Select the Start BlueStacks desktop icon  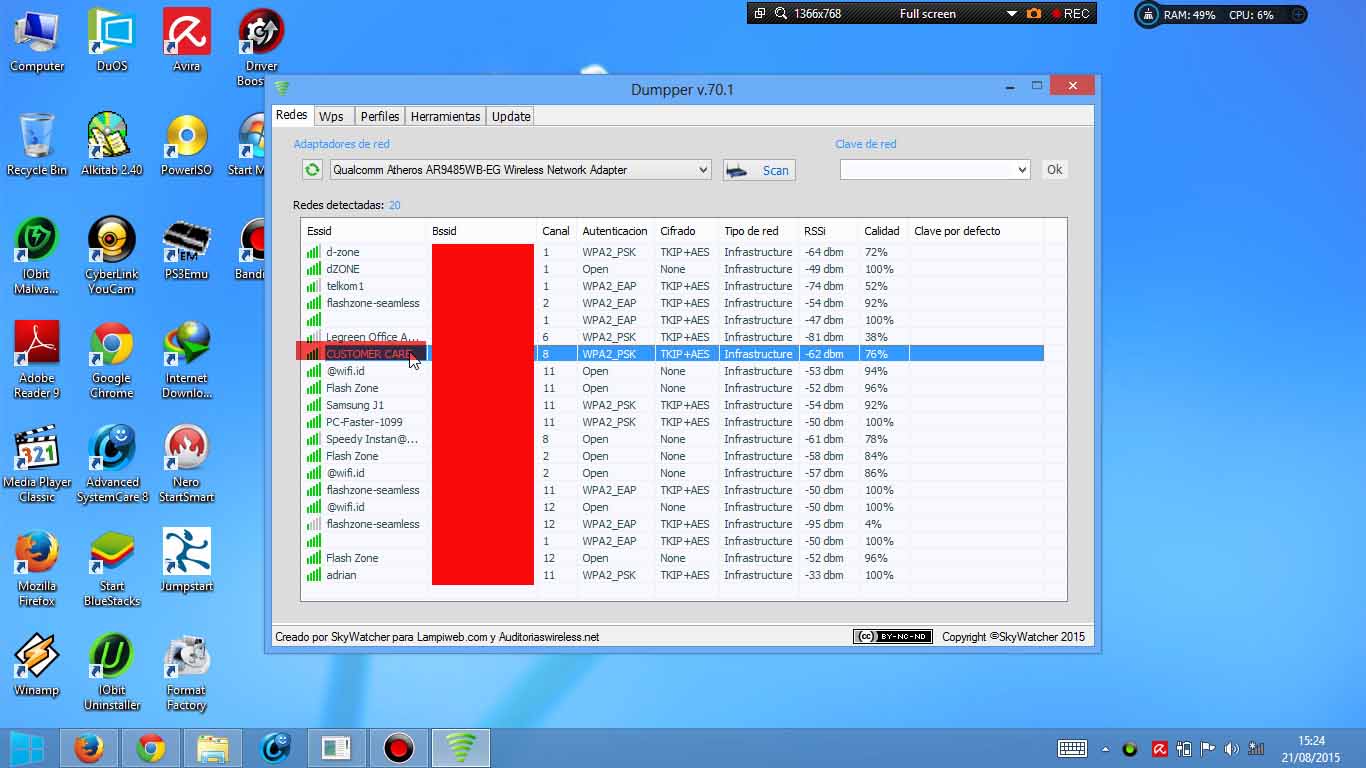coord(112,568)
